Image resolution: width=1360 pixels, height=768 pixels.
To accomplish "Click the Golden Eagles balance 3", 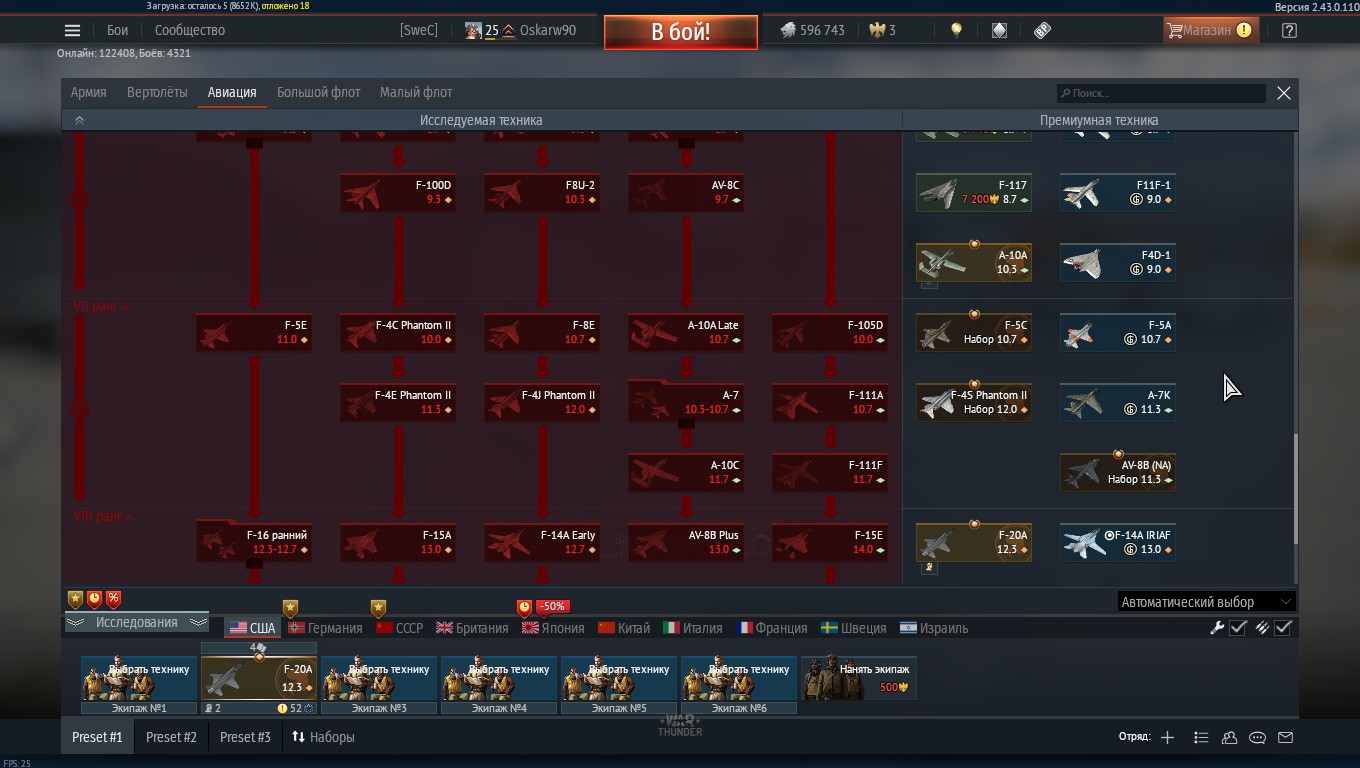I will click(882, 30).
